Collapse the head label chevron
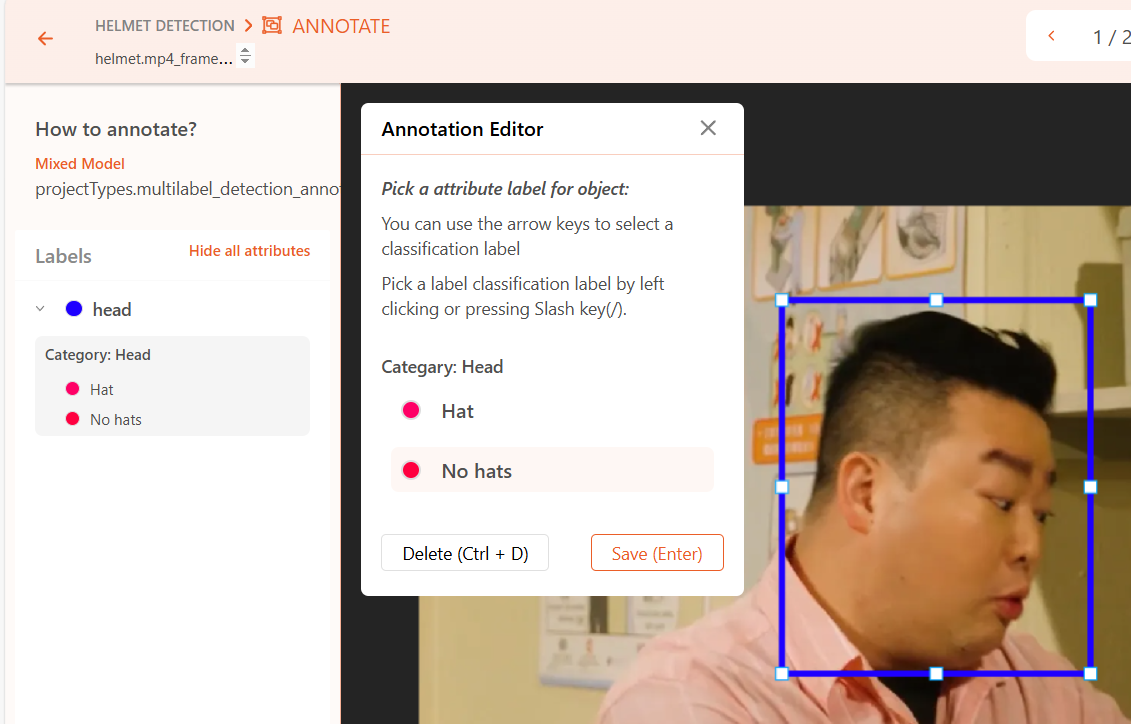Viewport: 1131px width, 724px height. pyautogui.click(x=40, y=309)
